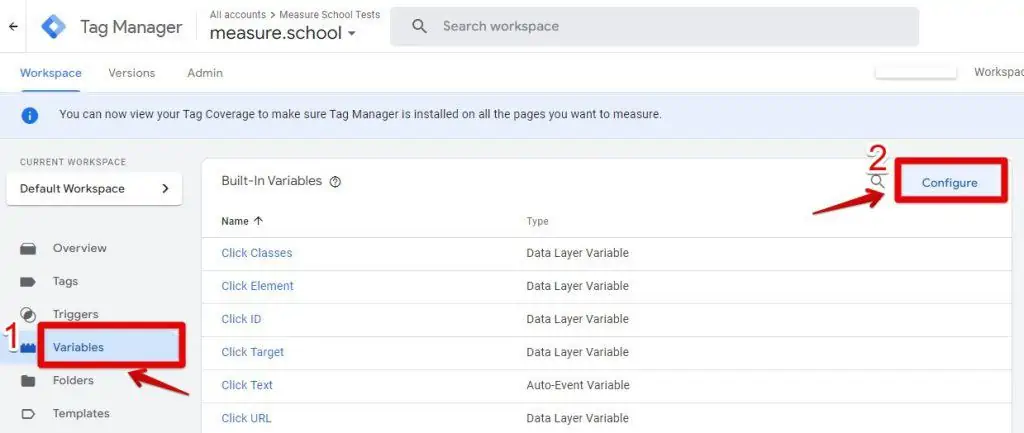Open Overview in the sidebar

tap(80, 248)
